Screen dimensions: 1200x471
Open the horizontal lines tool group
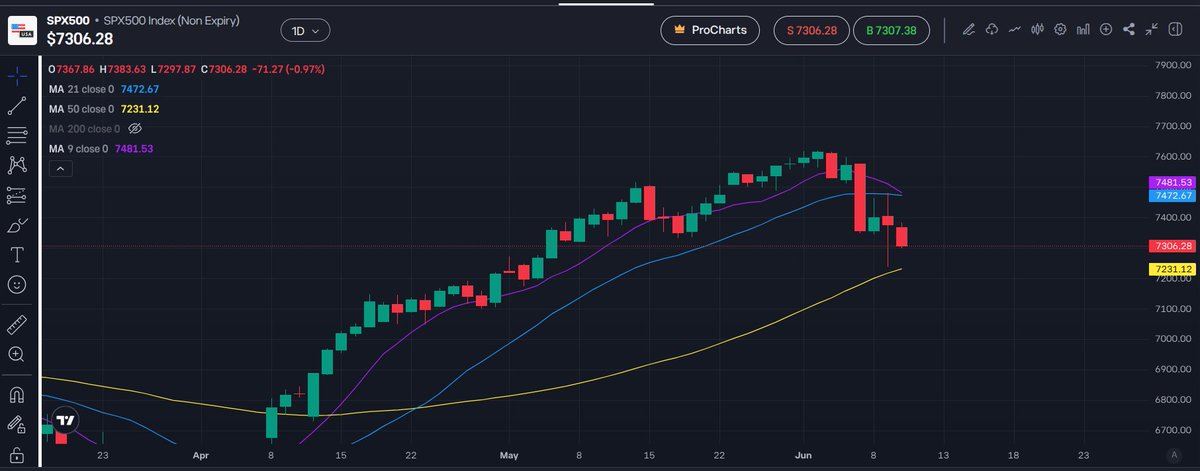point(17,135)
